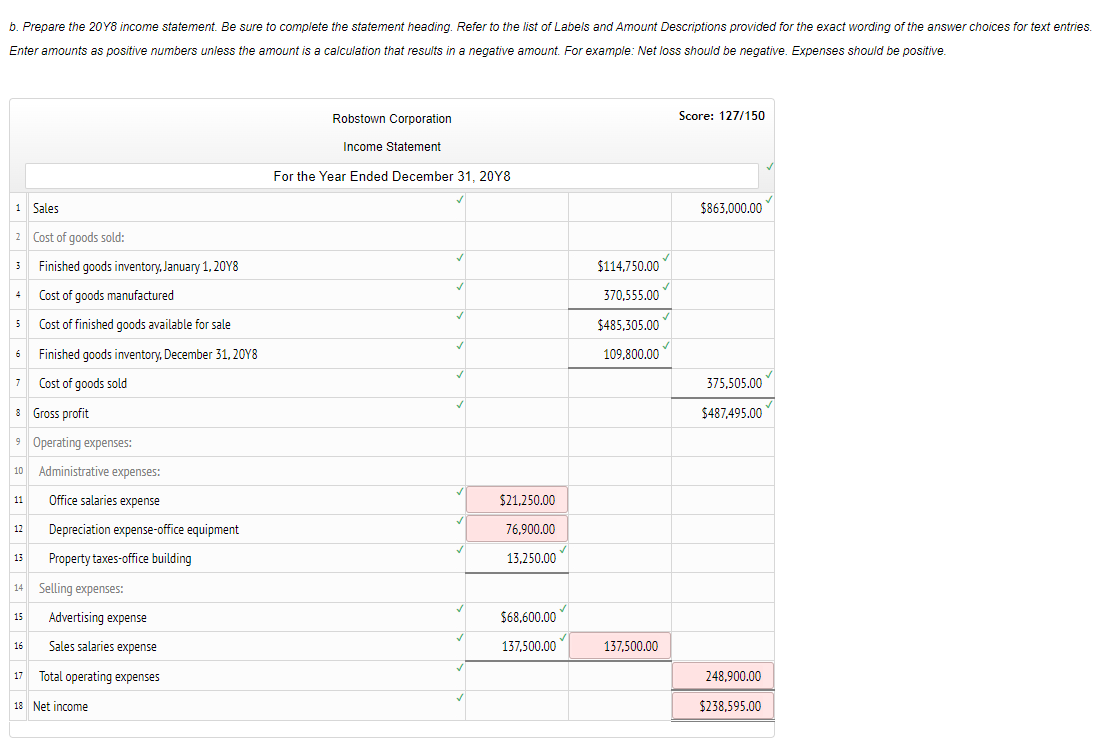Screen dimensions: 1104x738
Task: Click the checkmark next to Net income label
Action: coord(460,698)
